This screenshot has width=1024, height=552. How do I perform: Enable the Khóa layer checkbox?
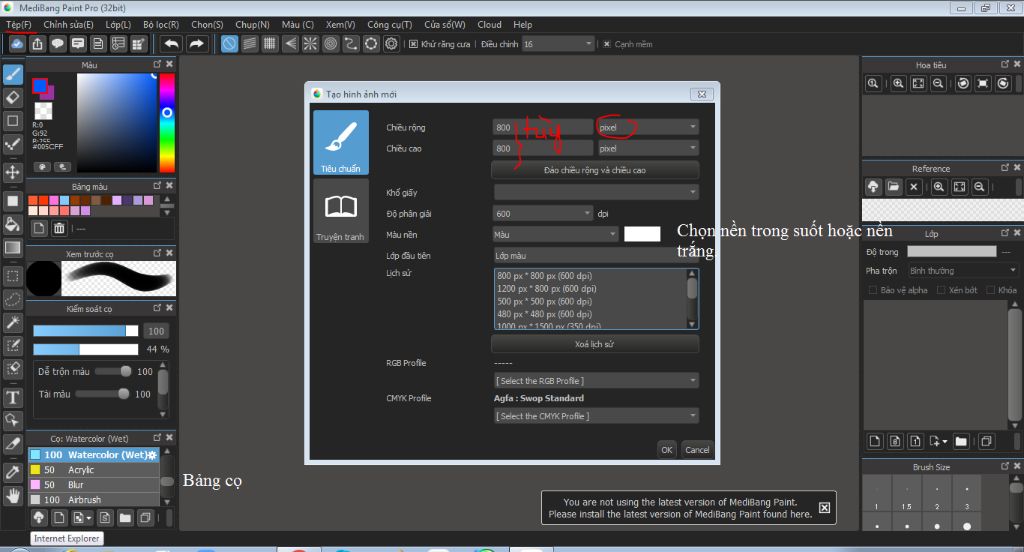click(991, 290)
